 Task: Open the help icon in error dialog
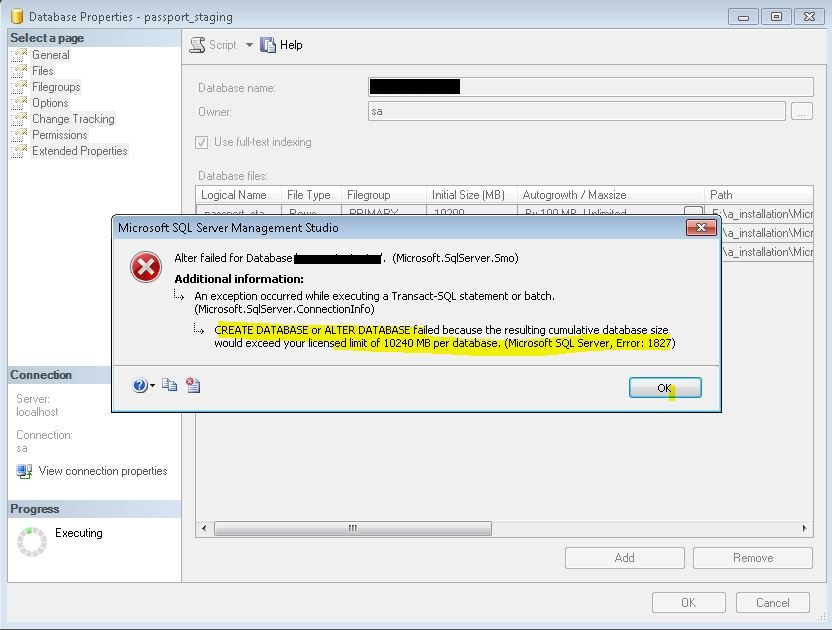click(140, 385)
